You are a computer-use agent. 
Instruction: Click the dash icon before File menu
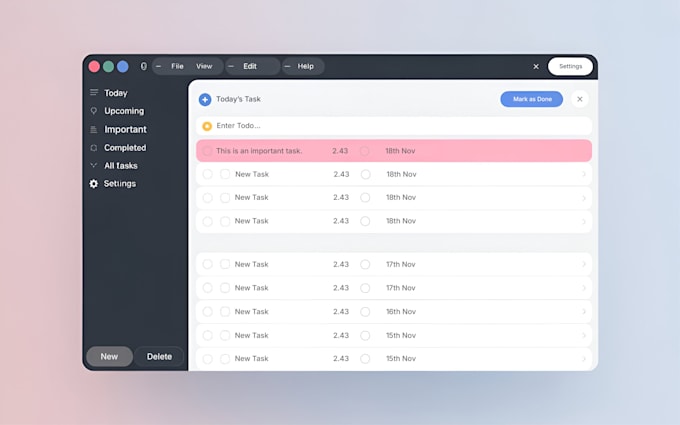(158, 66)
